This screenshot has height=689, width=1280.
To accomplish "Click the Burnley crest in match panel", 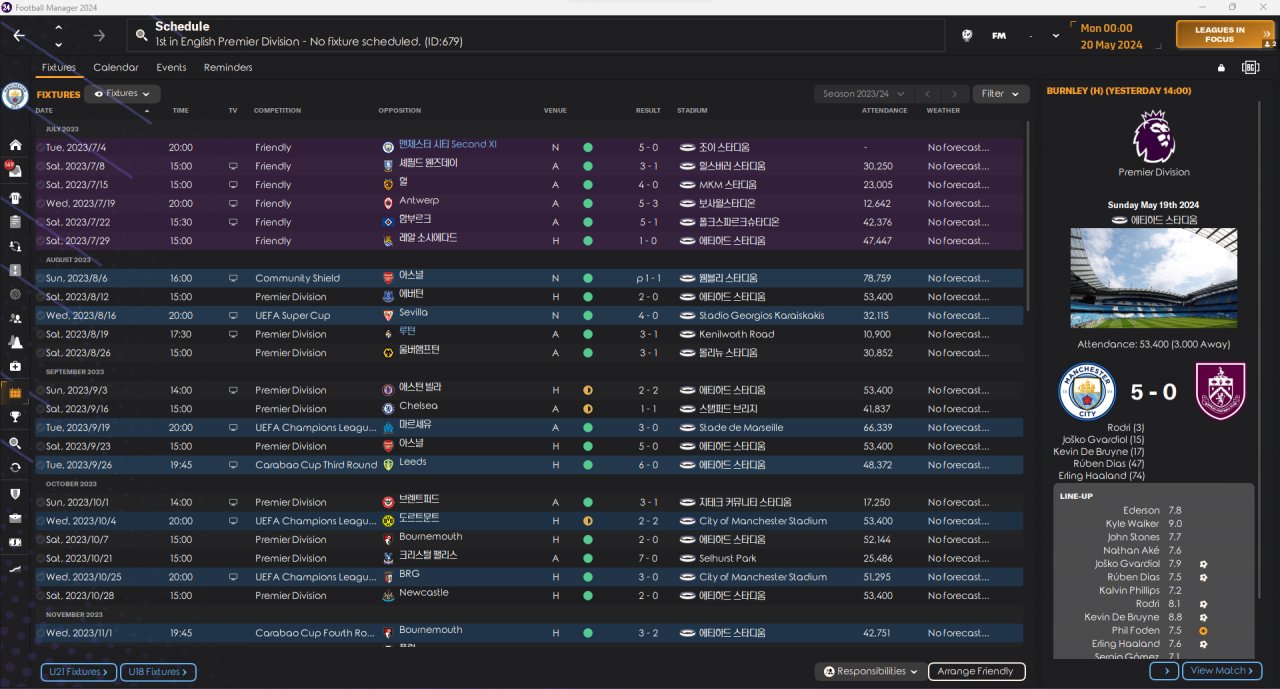I will pyautogui.click(x=1220, y=391).
